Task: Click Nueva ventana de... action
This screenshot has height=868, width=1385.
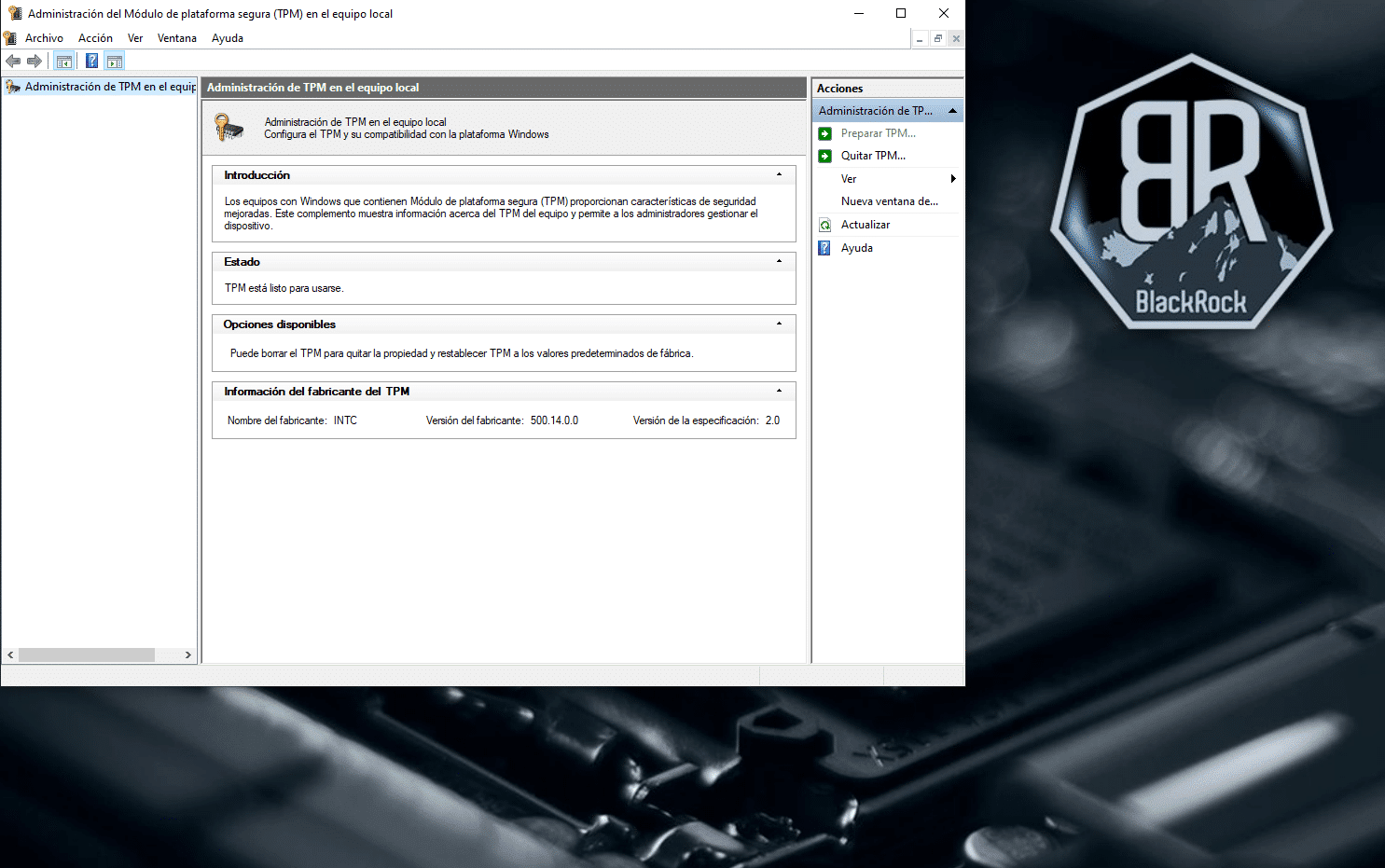Action: 890,201
